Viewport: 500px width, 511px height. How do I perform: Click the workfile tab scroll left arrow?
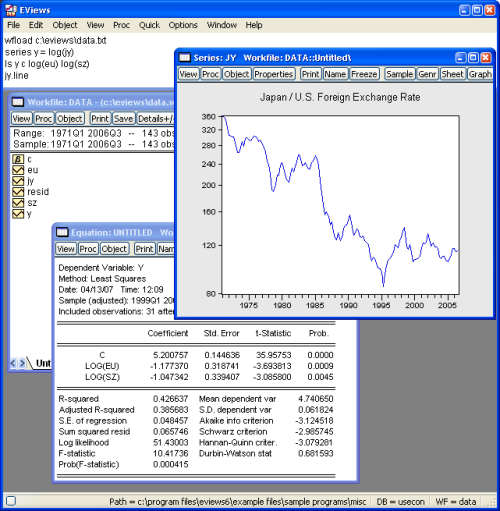click(x=13, y=363)
